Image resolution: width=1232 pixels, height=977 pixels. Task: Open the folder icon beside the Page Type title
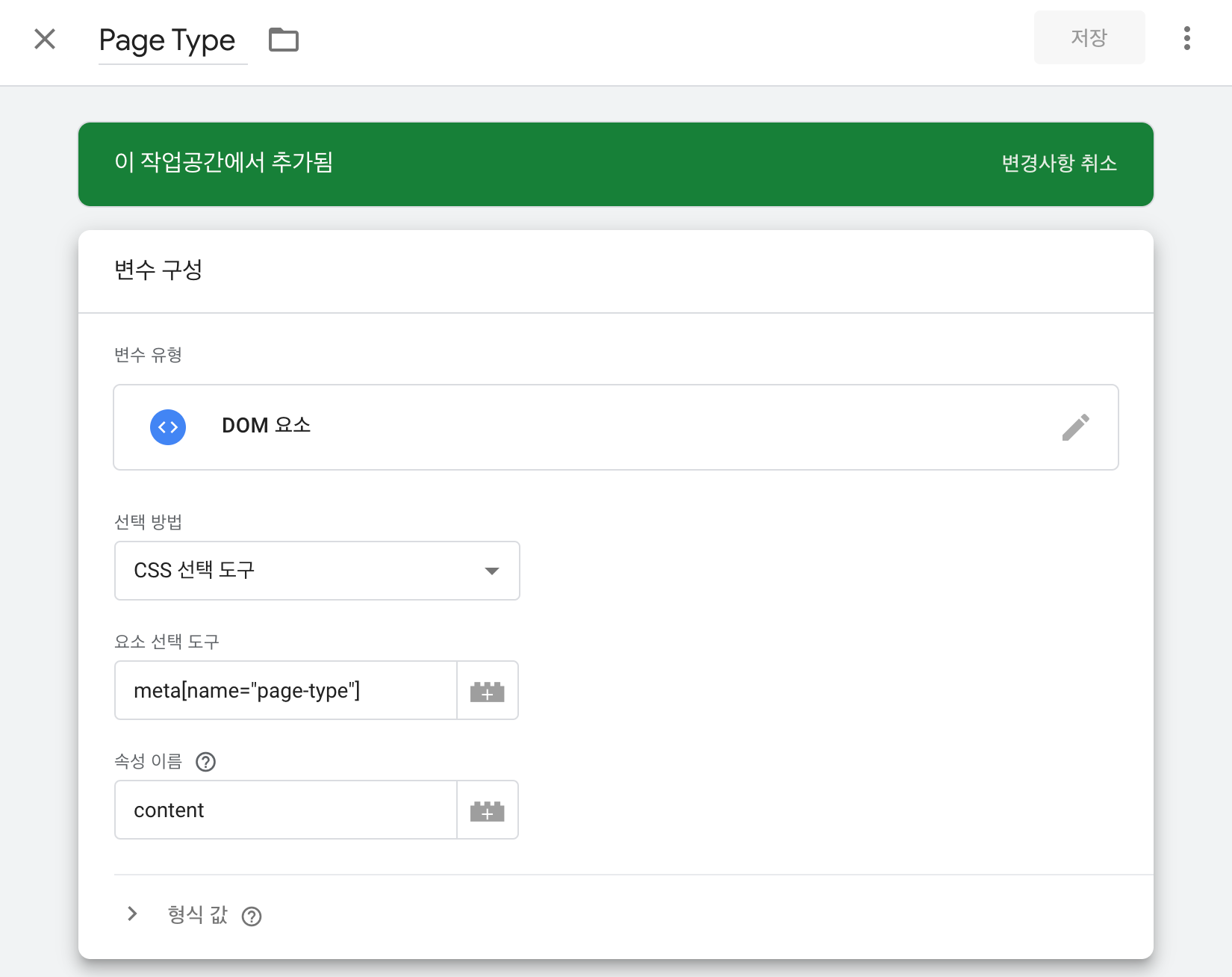284,40
